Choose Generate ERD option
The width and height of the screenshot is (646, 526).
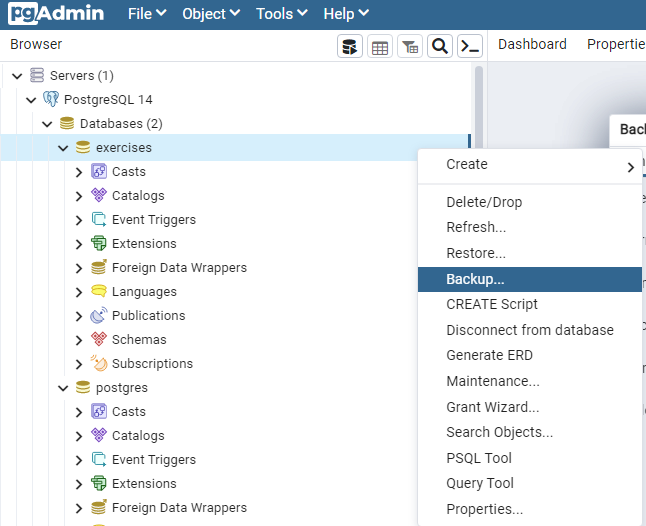tap(530, 355)
